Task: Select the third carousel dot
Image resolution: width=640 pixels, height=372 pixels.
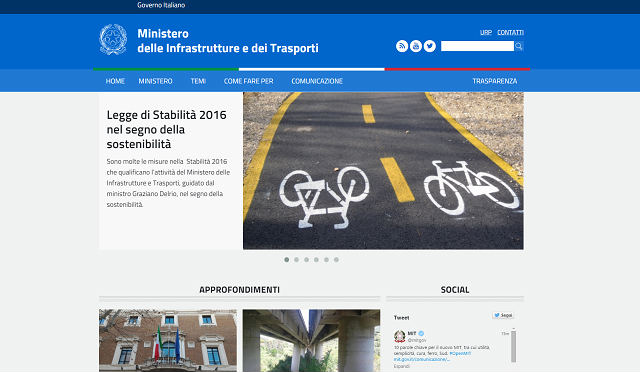Action: point(307,260)
